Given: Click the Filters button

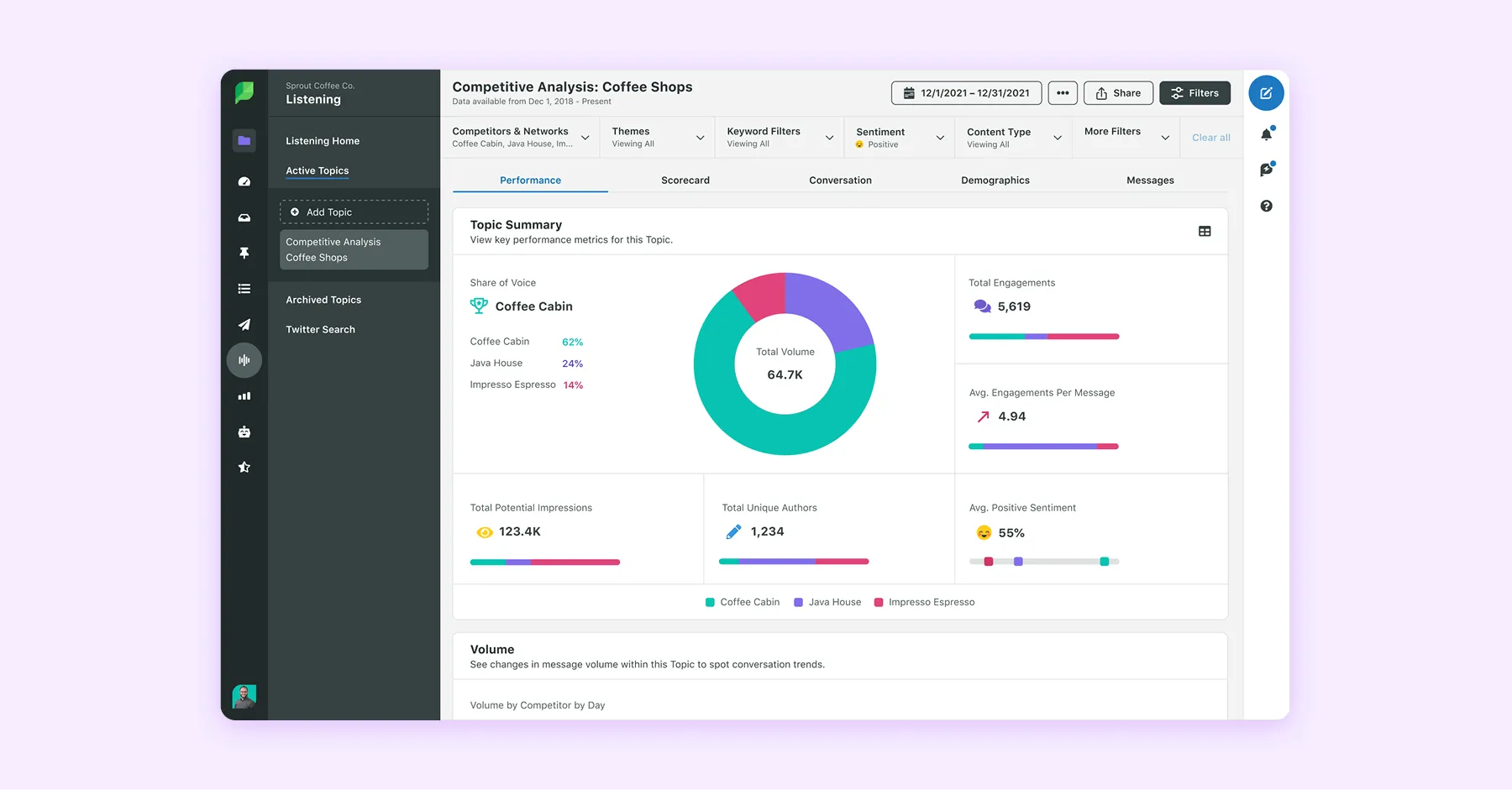Looking at the screenshot, I should coord(1194,93).
